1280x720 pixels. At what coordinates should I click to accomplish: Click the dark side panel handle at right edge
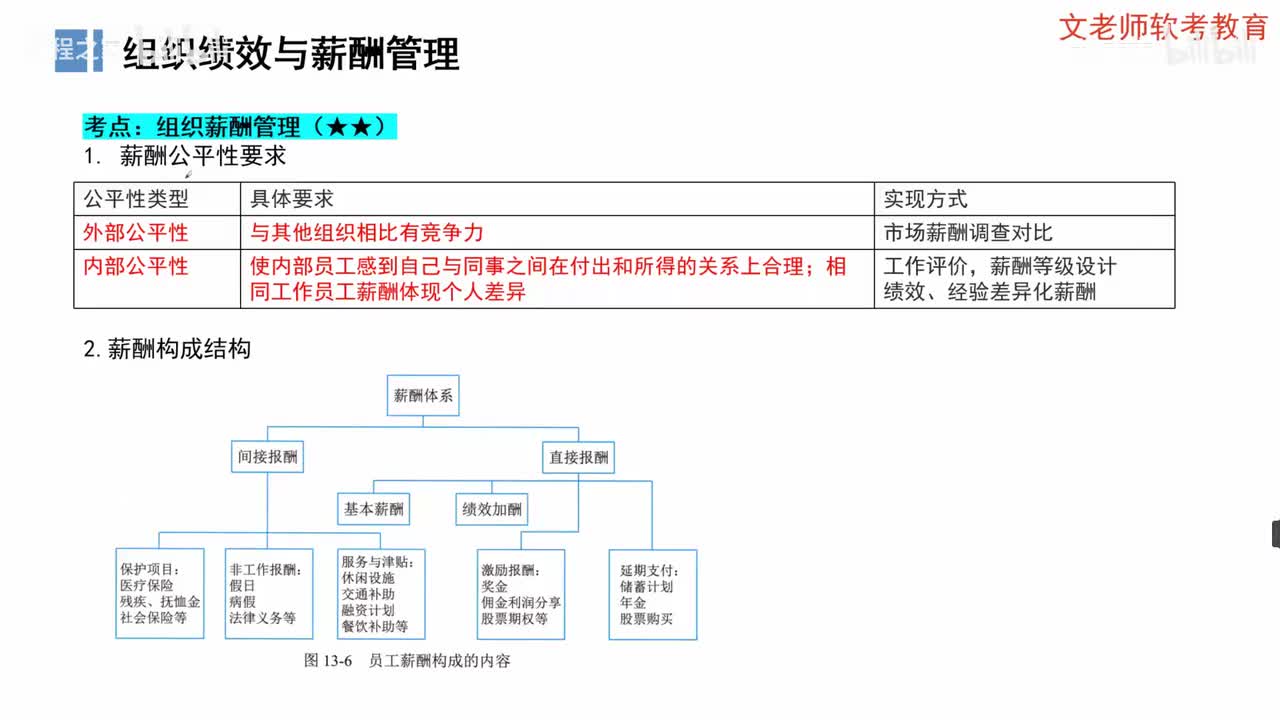[x=1275, y=533]
